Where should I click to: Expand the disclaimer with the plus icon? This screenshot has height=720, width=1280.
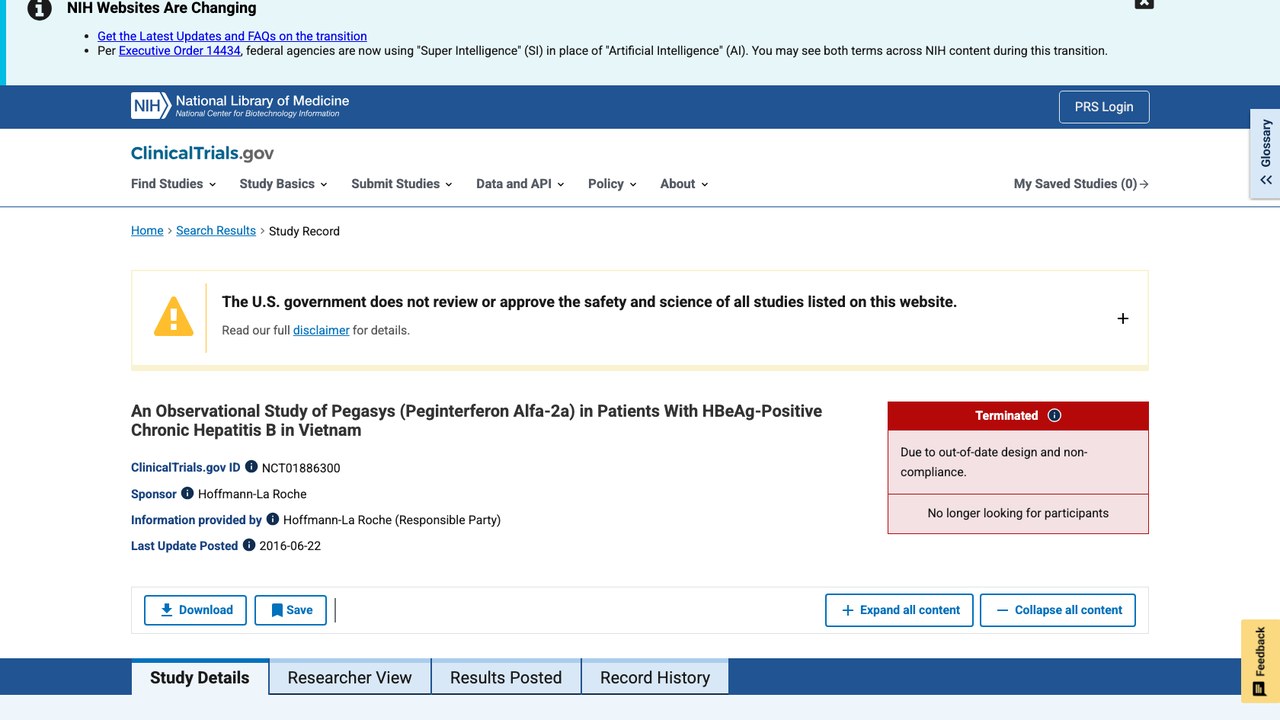pos(1123,318)
